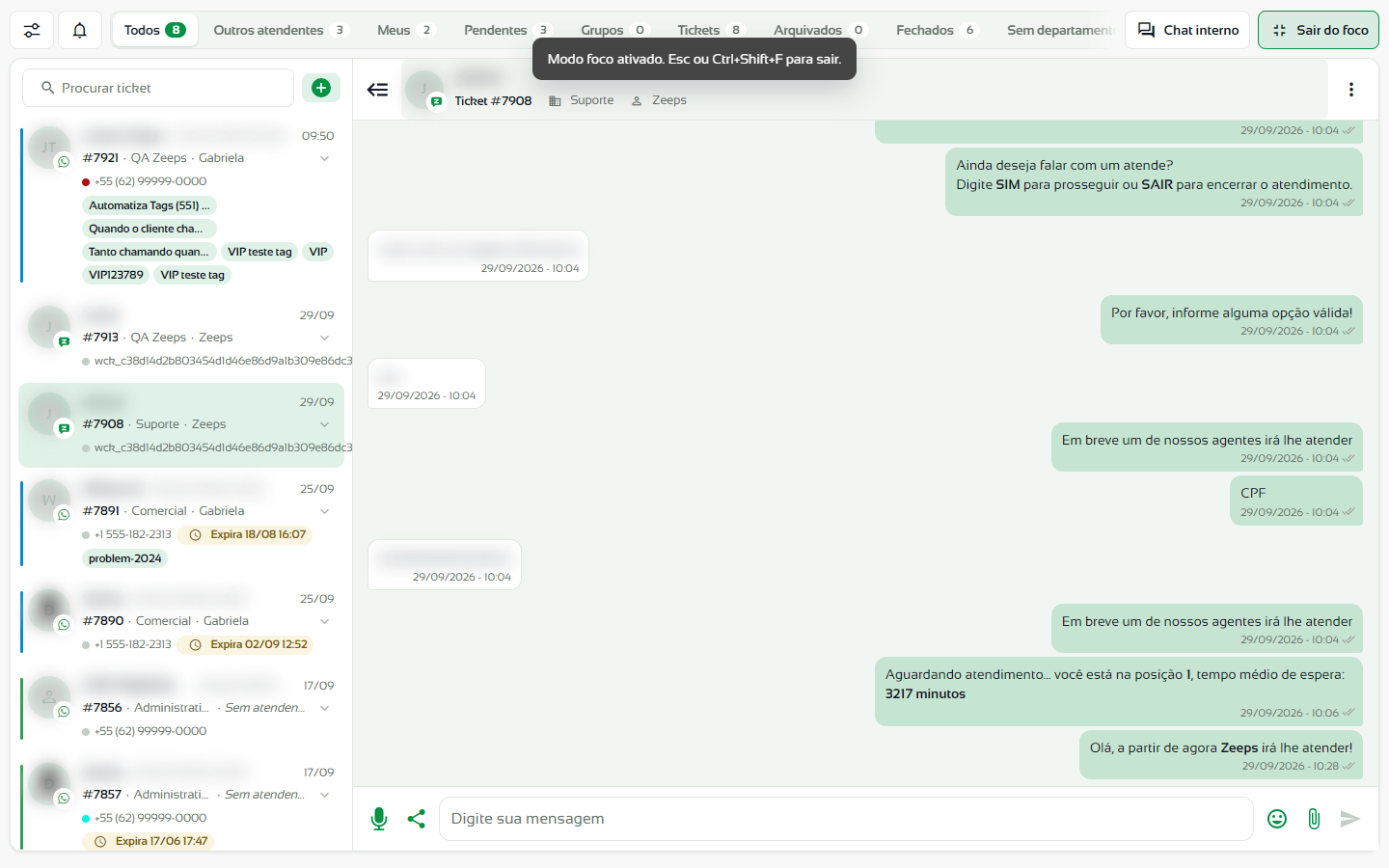Click the avatar of ticket #7921
1389x868 pixels.
[49, 148]
